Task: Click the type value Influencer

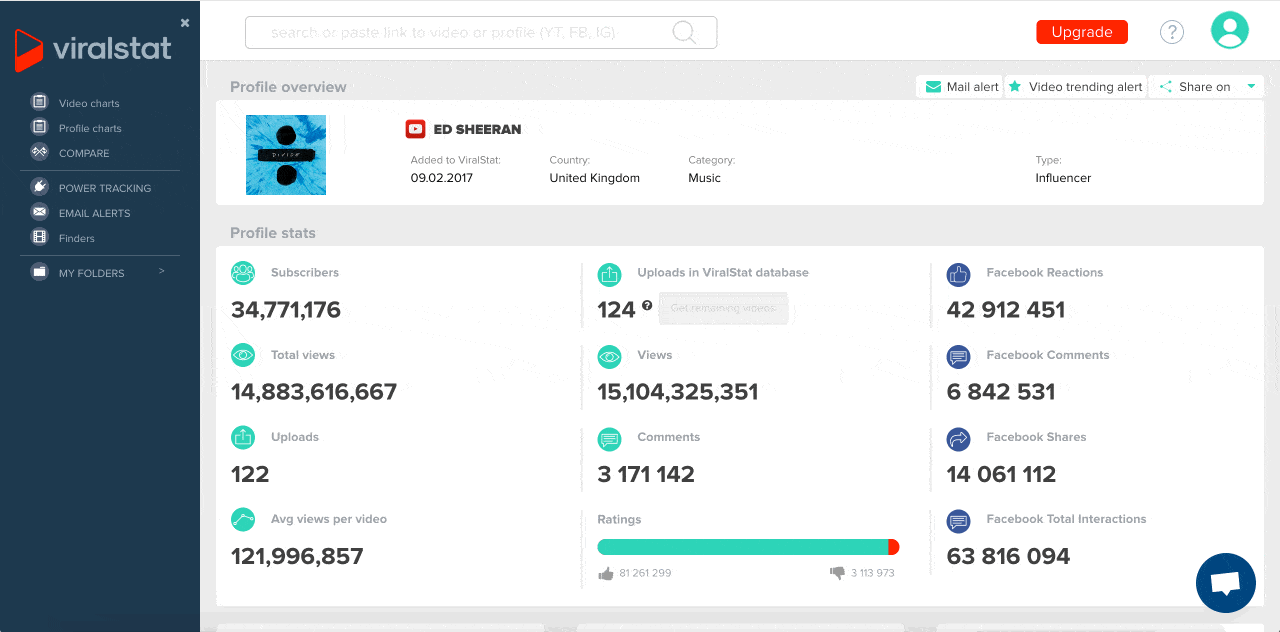Action: pos(1063,178)
